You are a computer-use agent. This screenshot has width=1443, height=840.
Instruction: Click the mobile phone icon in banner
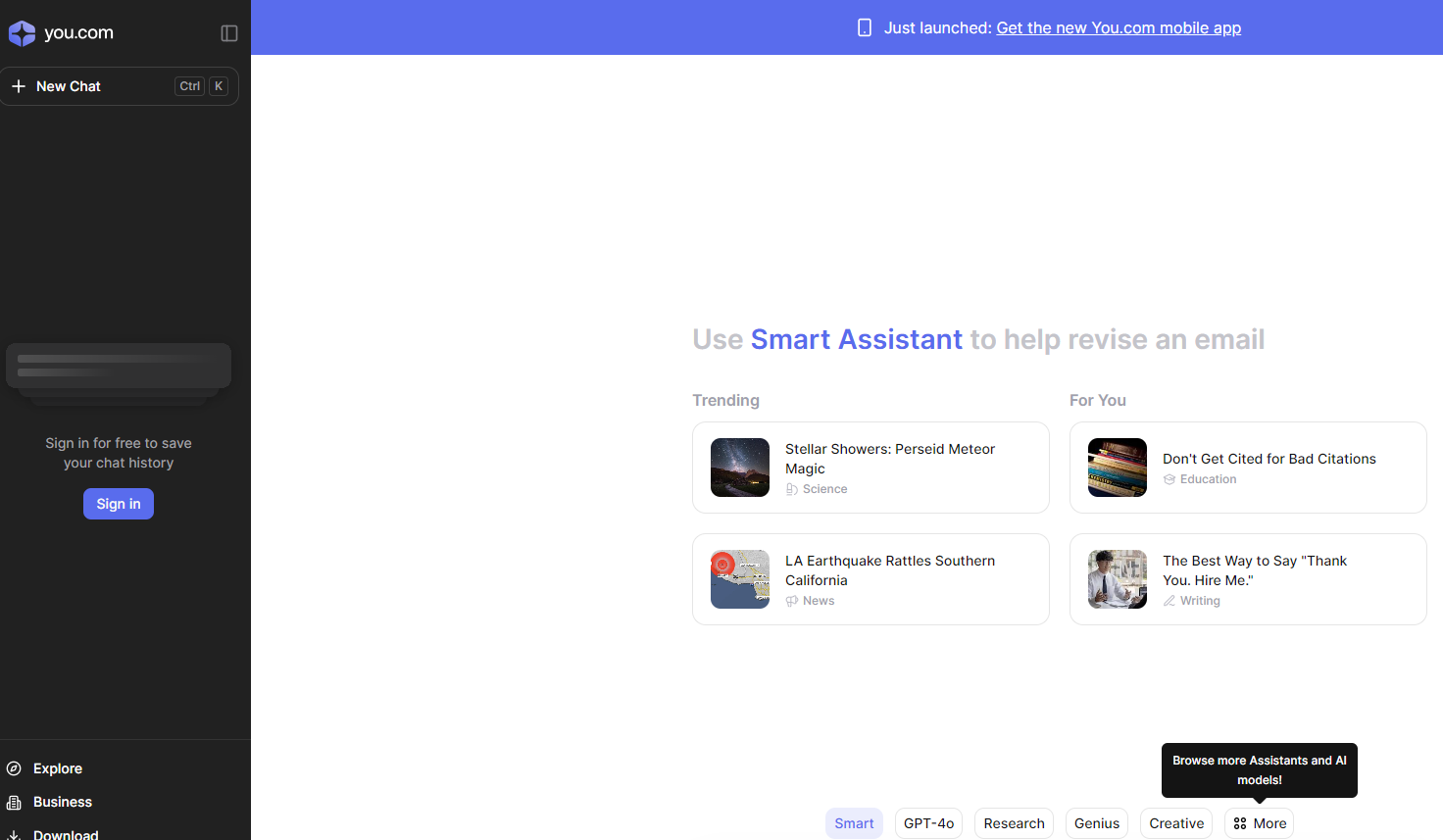[x=865, y=27]
